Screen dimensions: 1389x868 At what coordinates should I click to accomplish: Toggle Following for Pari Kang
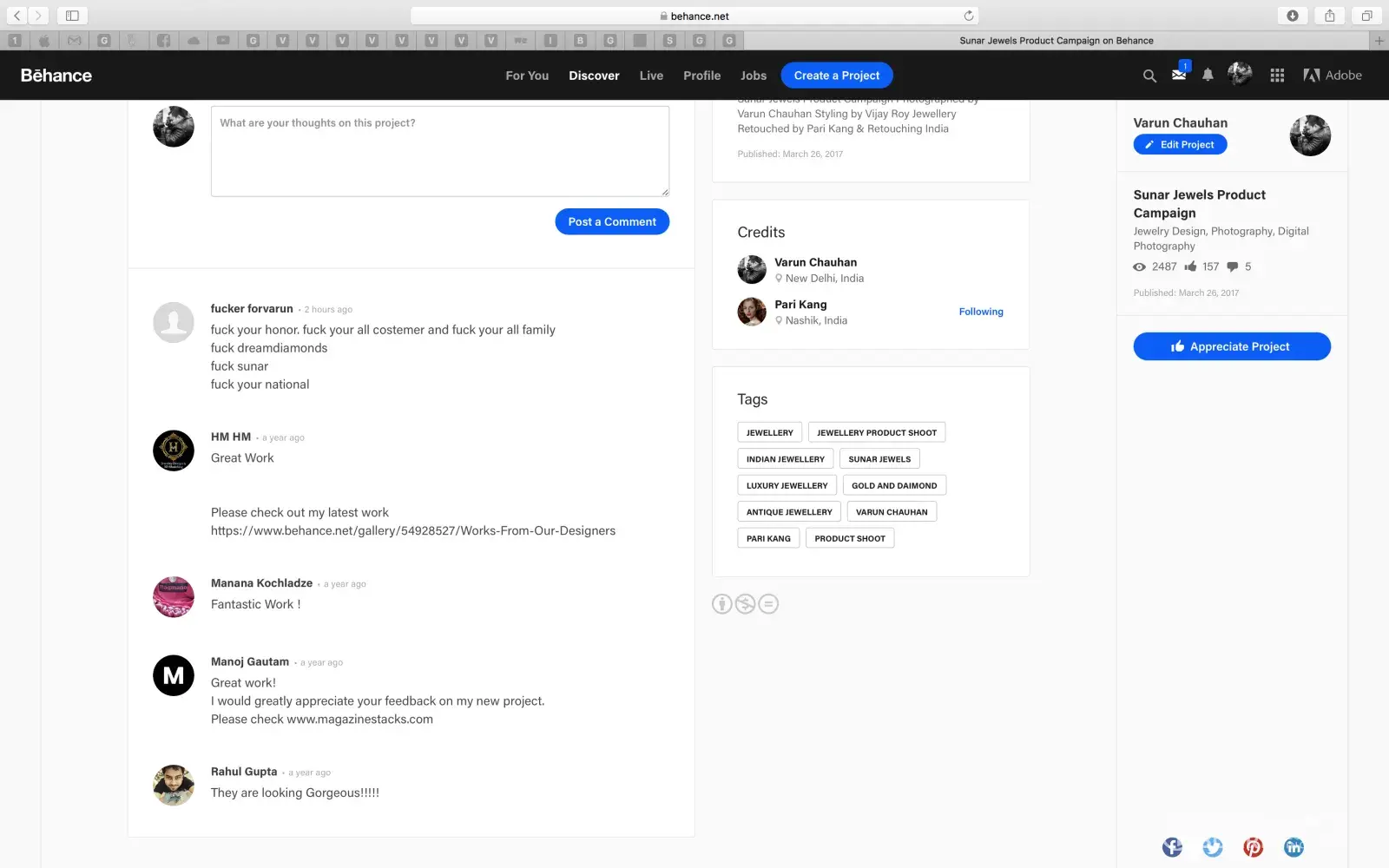click(980, 312)
